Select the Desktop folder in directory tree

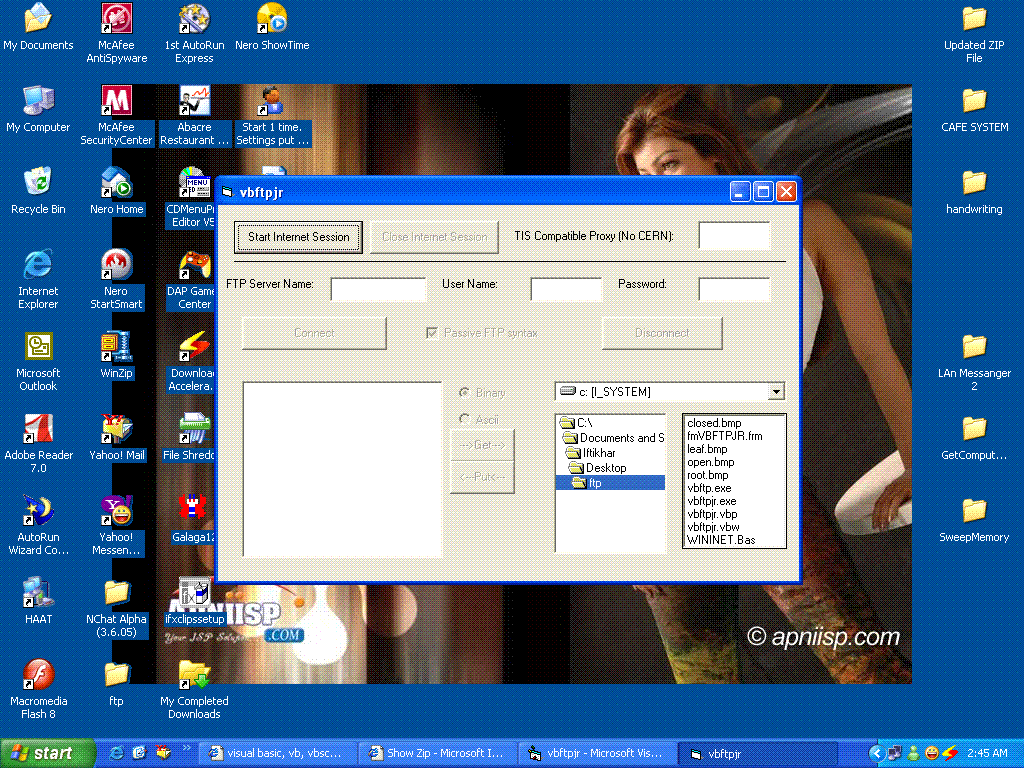tap(606, 468)
